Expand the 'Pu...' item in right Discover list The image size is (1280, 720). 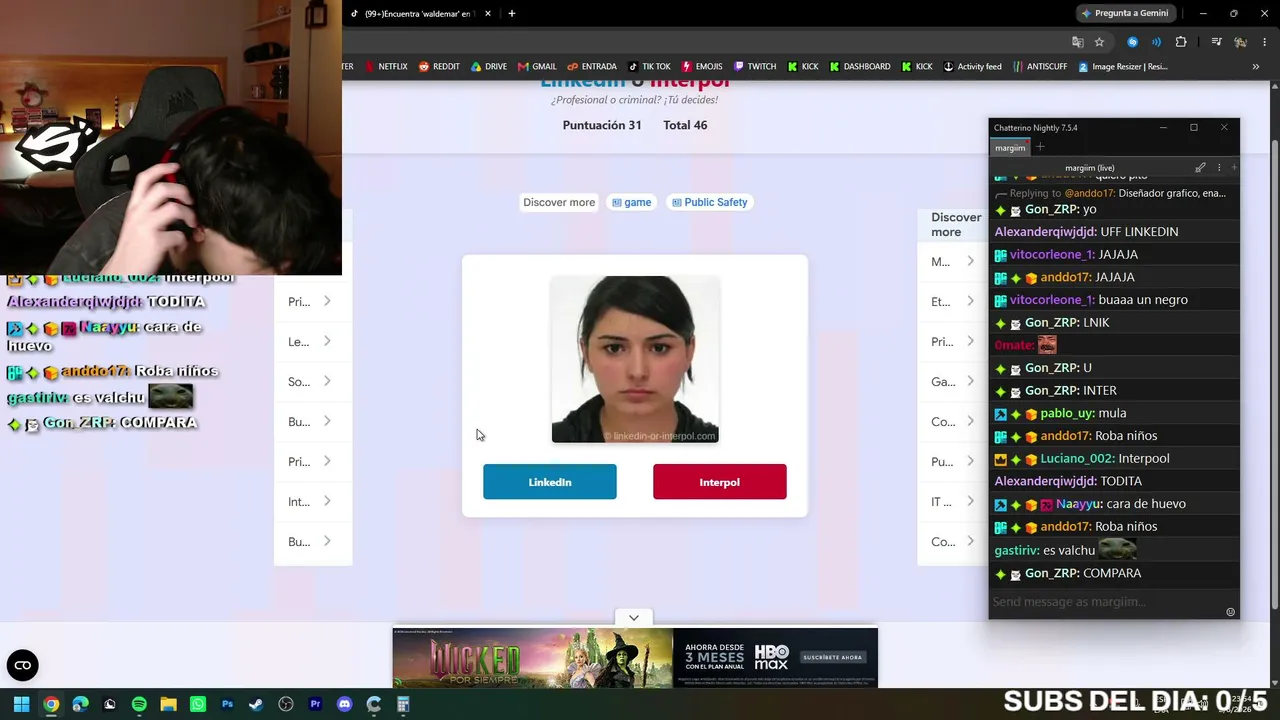(953, 461)
